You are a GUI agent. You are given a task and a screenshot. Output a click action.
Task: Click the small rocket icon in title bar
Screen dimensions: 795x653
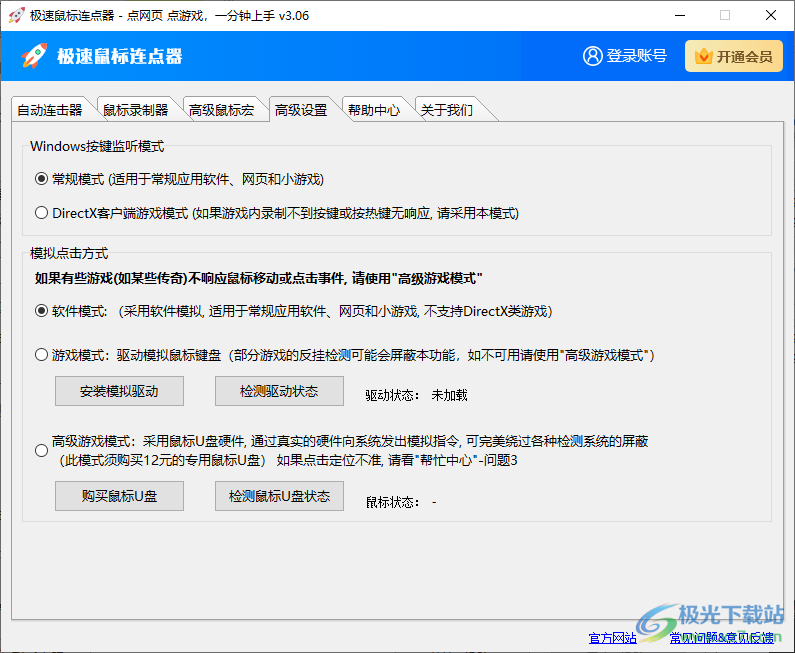[x=16, y=15]
